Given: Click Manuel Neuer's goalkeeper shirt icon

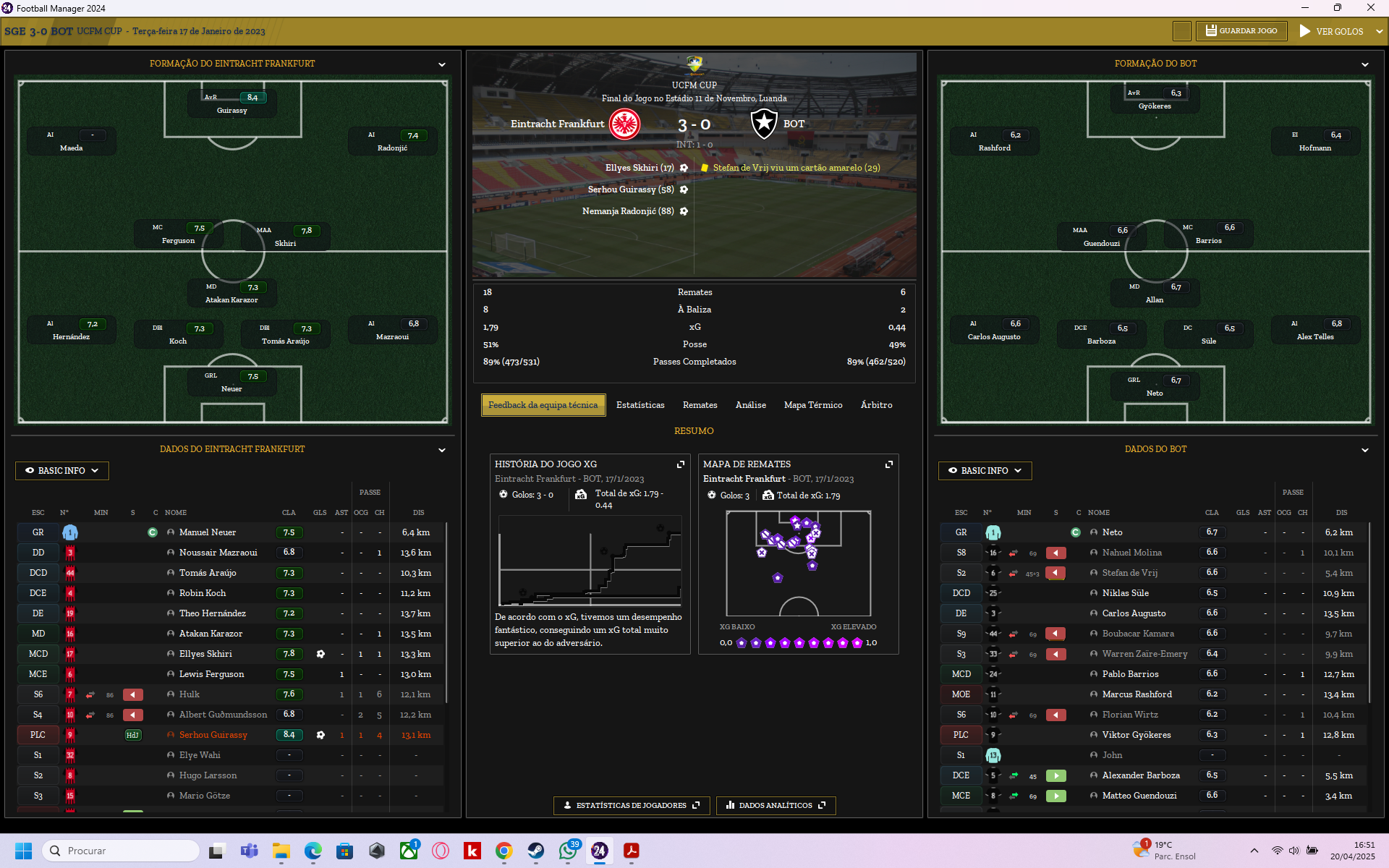Looking at the screenshot, I should (70, 532).
